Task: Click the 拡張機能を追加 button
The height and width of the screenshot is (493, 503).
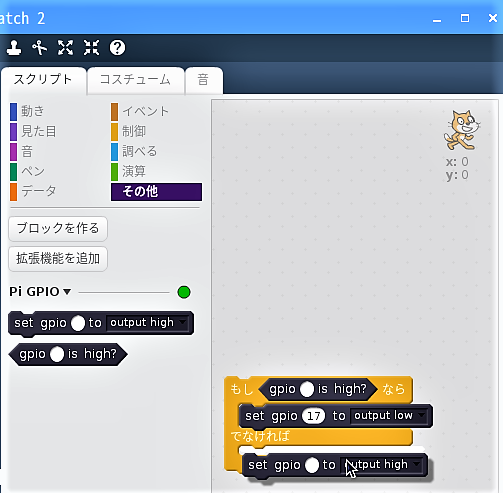Action: [58, 259]
